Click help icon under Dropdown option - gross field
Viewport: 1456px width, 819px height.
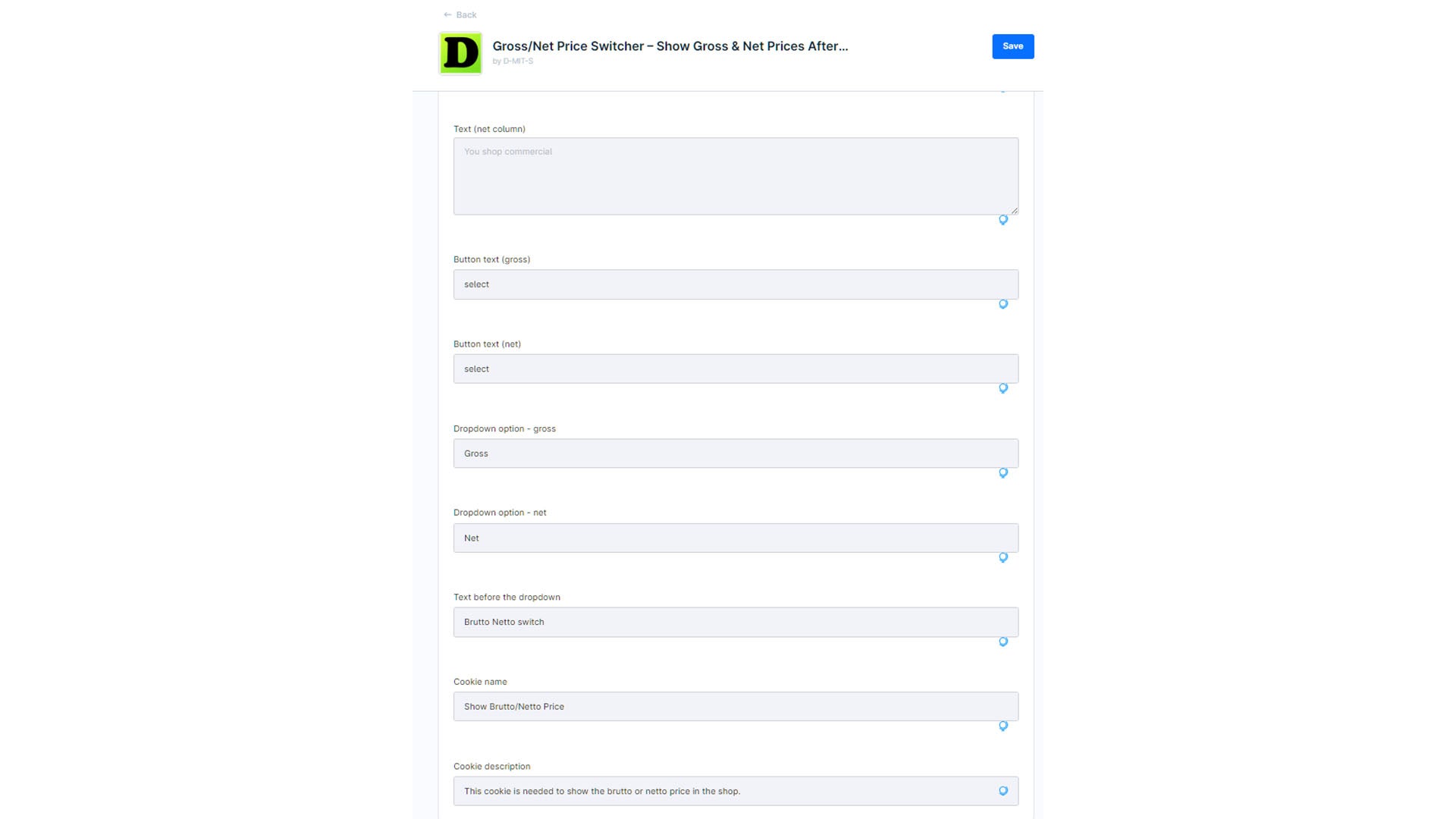tap(1003, 473)
